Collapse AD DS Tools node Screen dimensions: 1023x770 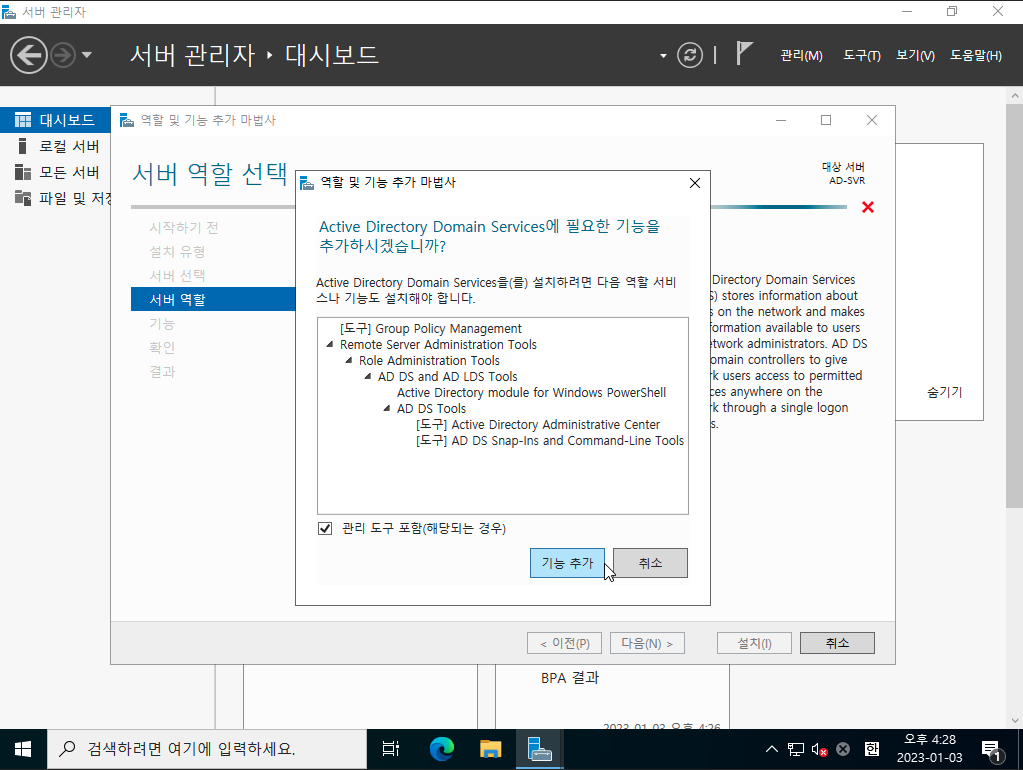[x=386, y=408]
